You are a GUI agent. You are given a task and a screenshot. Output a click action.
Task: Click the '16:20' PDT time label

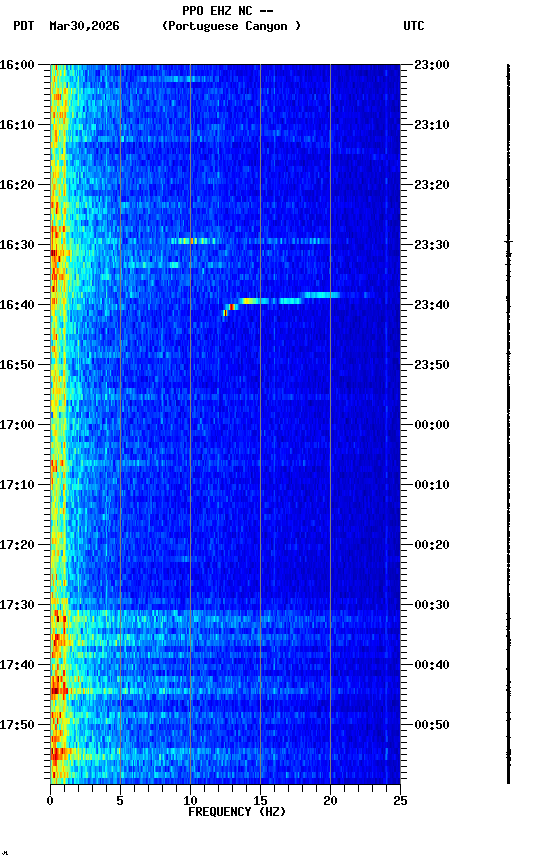pos(17,185)
